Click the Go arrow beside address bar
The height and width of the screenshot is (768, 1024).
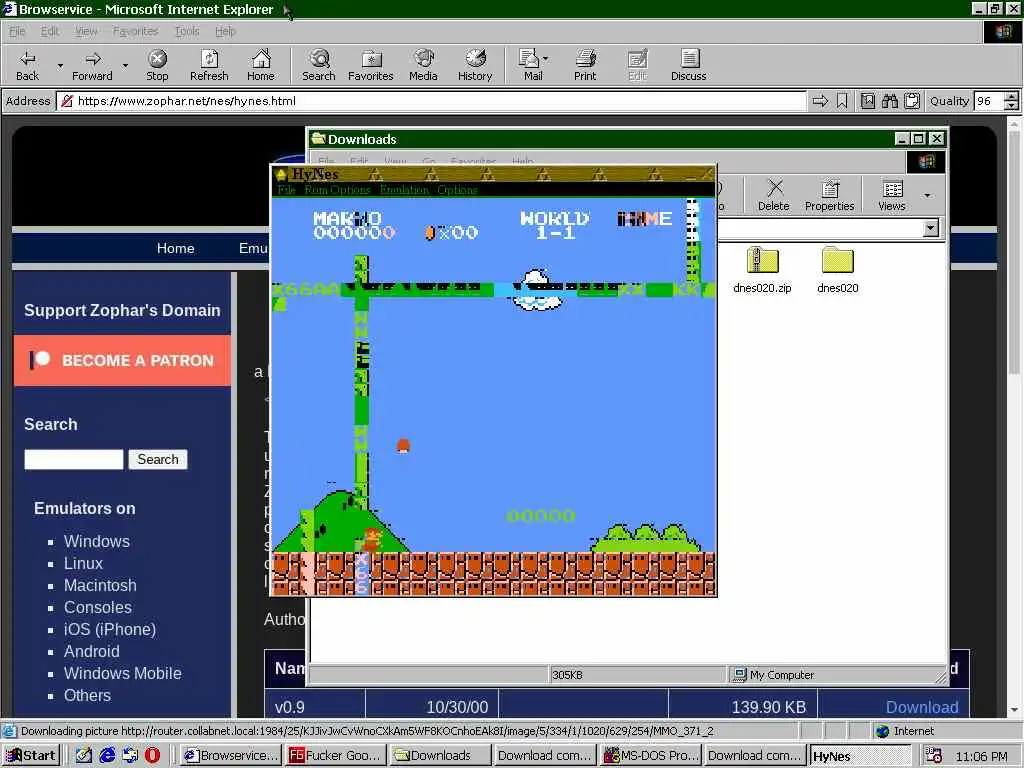[820, 101]
